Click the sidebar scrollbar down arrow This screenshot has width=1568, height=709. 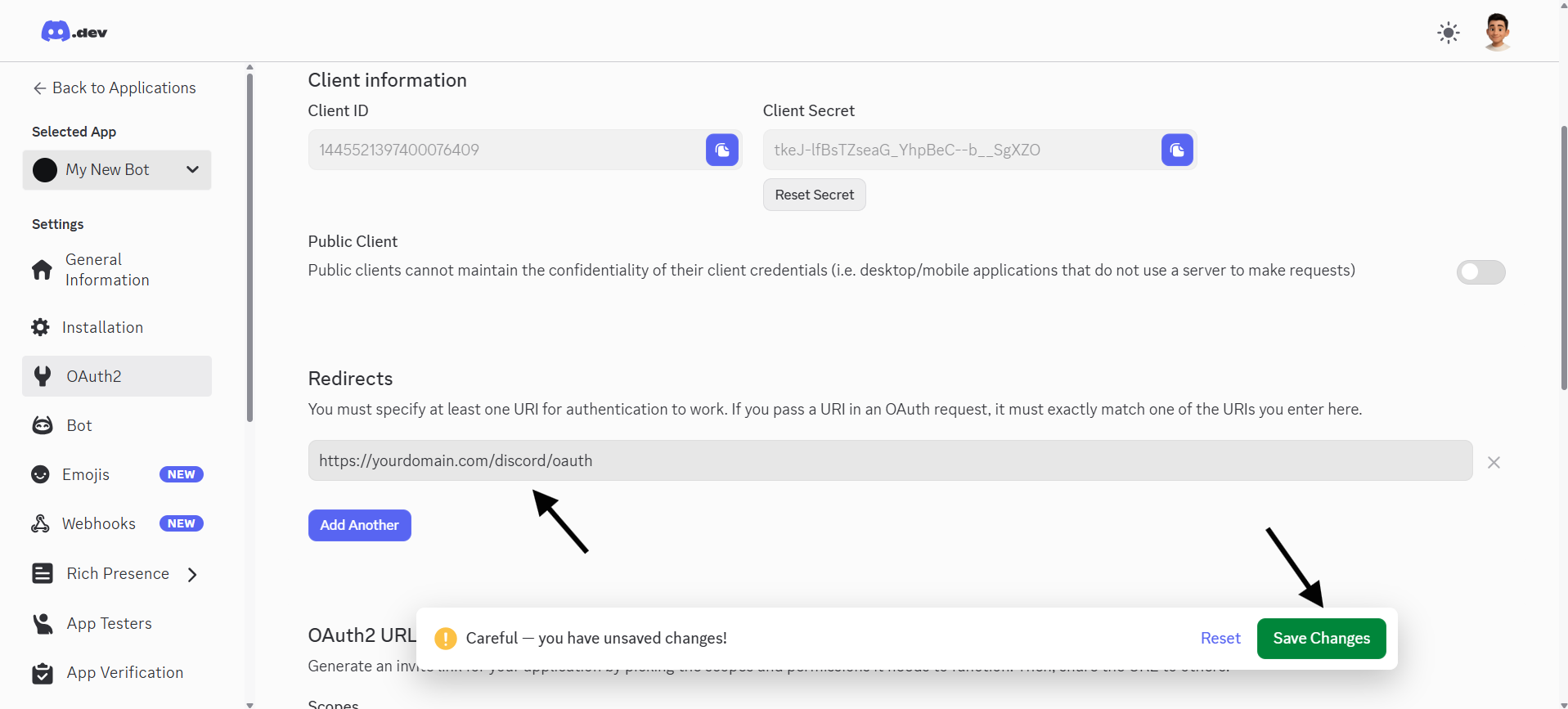coord(249,704)
